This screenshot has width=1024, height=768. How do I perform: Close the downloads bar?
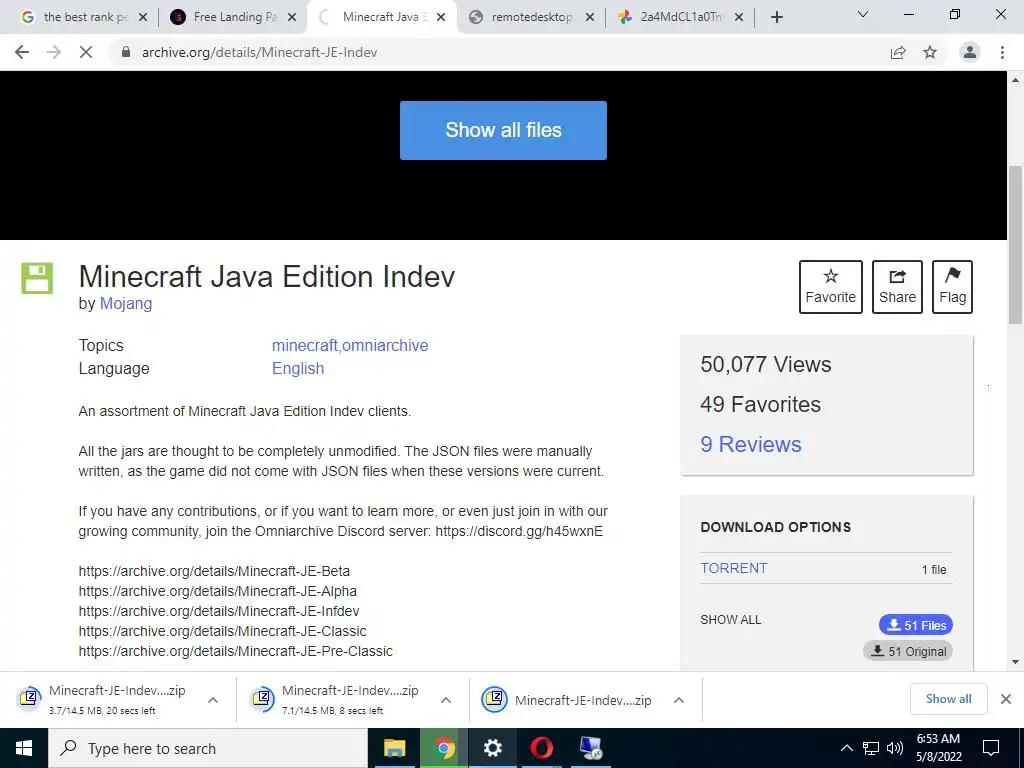[x=1006, y=699]
